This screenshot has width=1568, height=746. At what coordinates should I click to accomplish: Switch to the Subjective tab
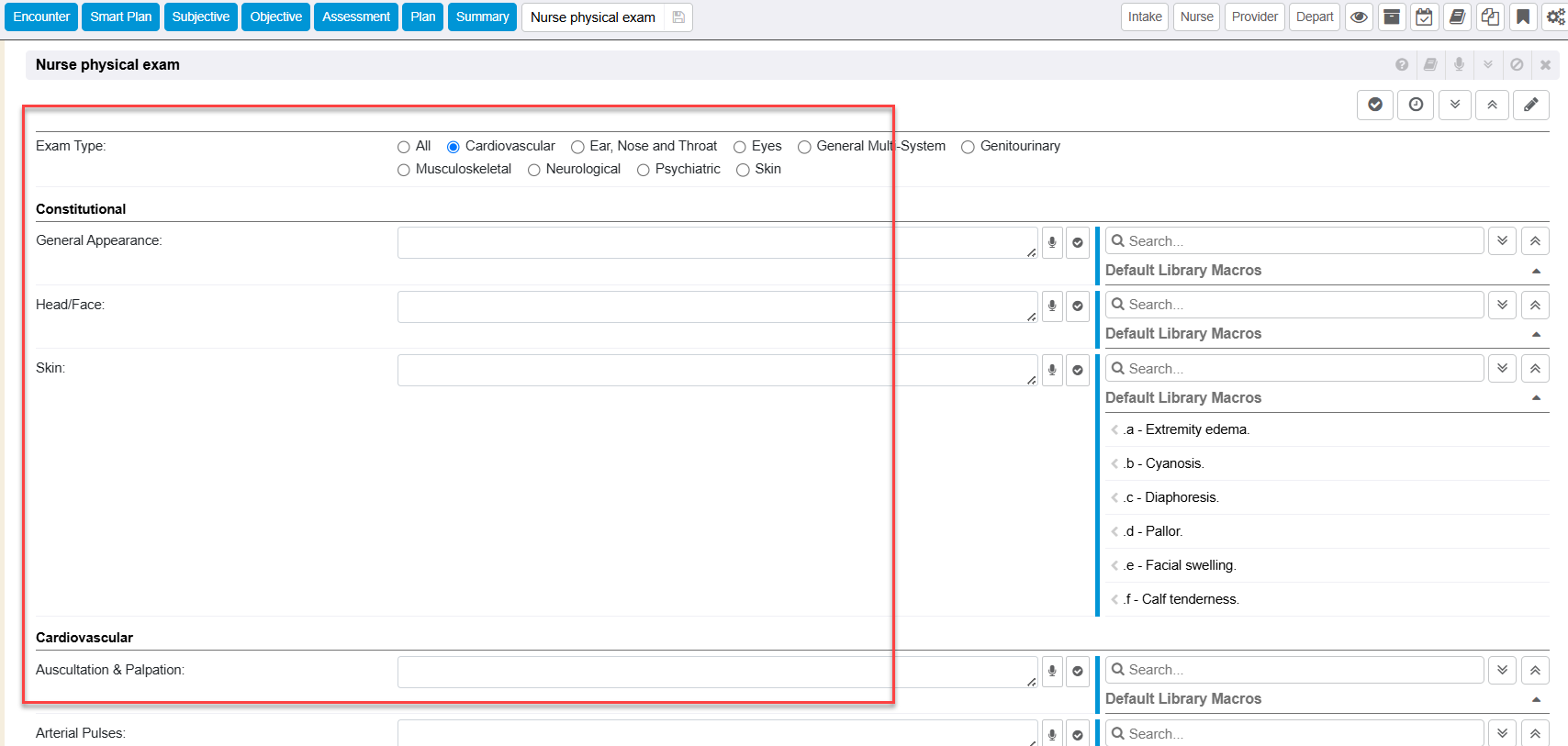tap(200, 17)
